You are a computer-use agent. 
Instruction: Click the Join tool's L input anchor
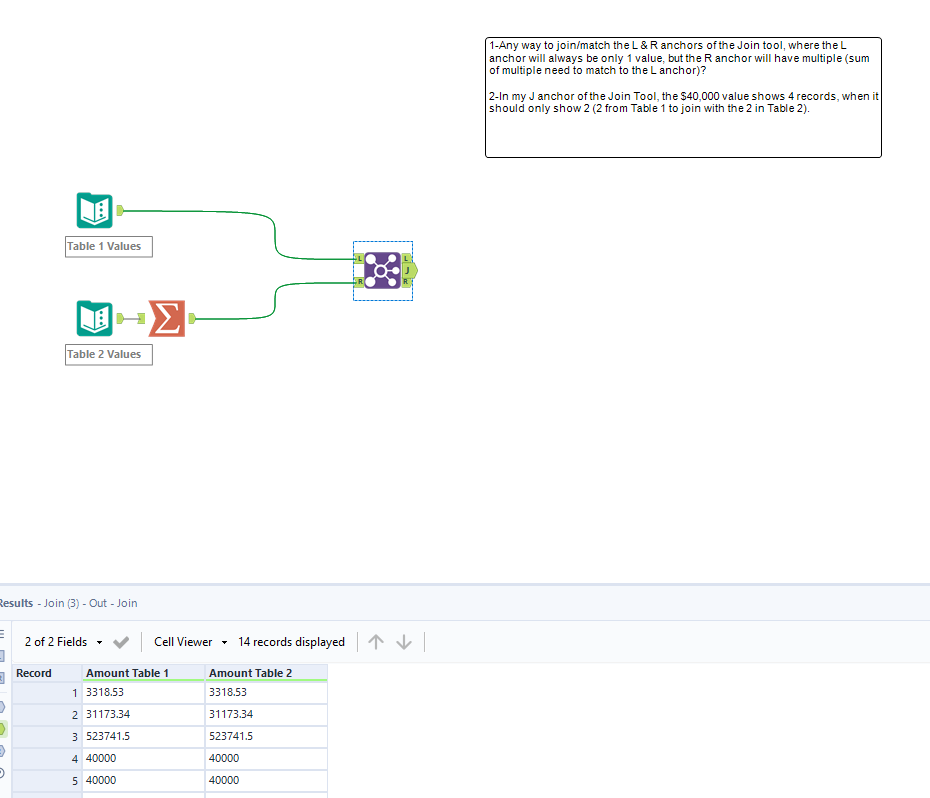click(x=359, y=259)
